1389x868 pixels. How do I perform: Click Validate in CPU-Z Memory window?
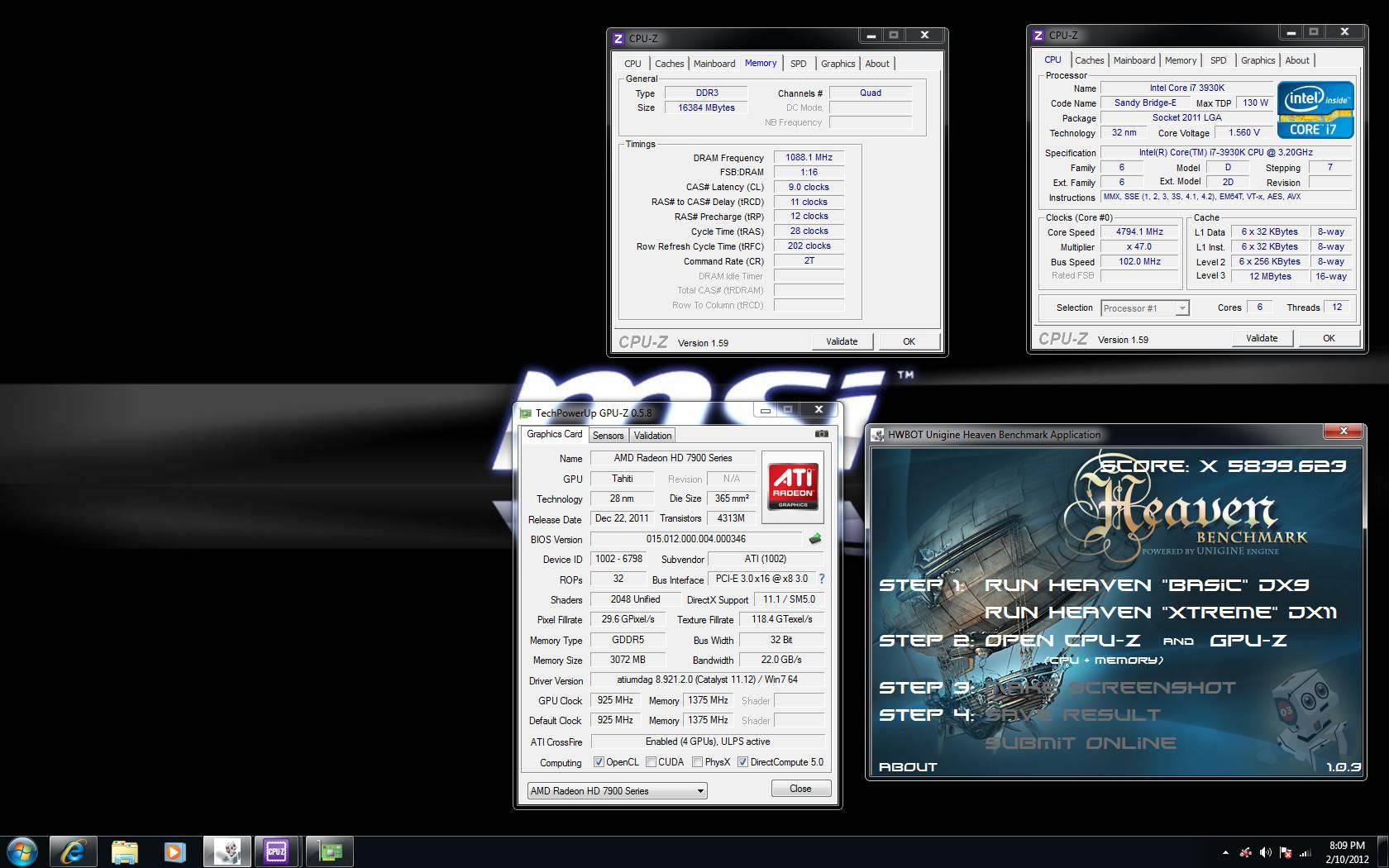pos(842,341)
